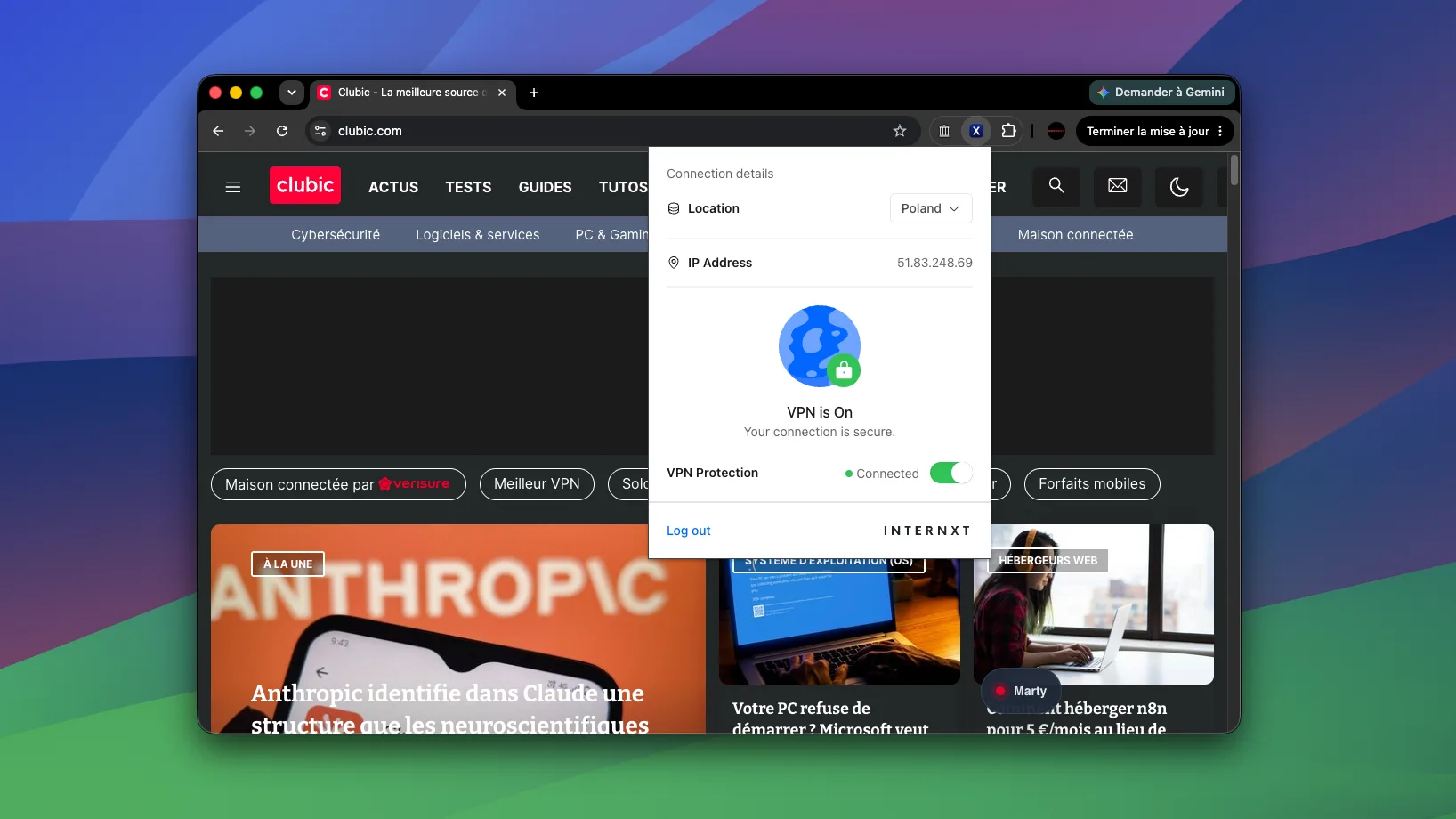The width and height of the screenshot is (1456, 819).
Task: Click the Forfaits mobiles pill button
Action: (1092, 484)
